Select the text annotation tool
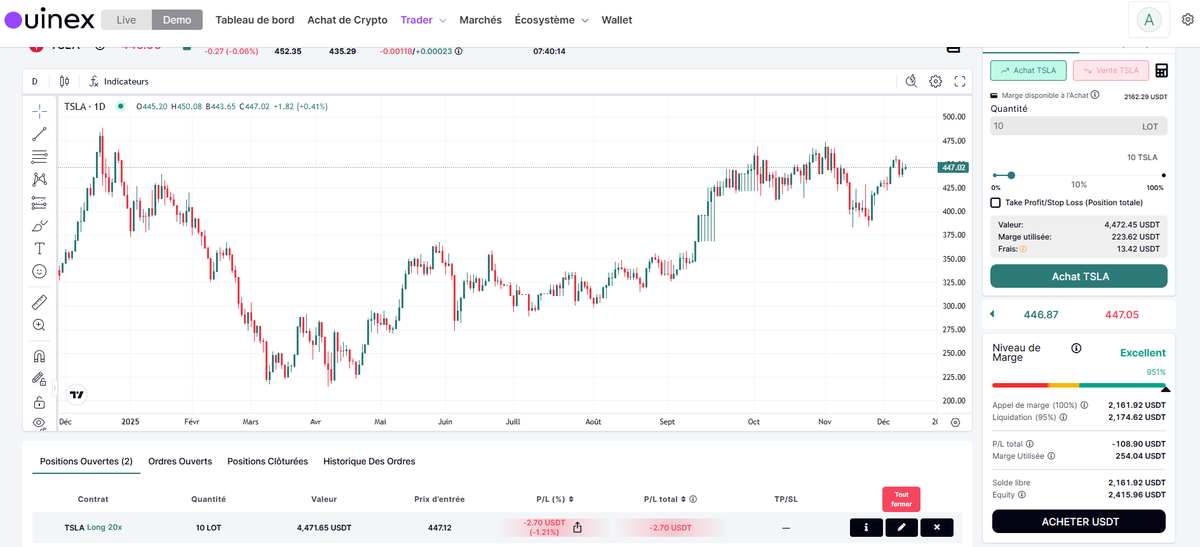The width and height of the screenshot is (1200, 547). coord(39,248)
